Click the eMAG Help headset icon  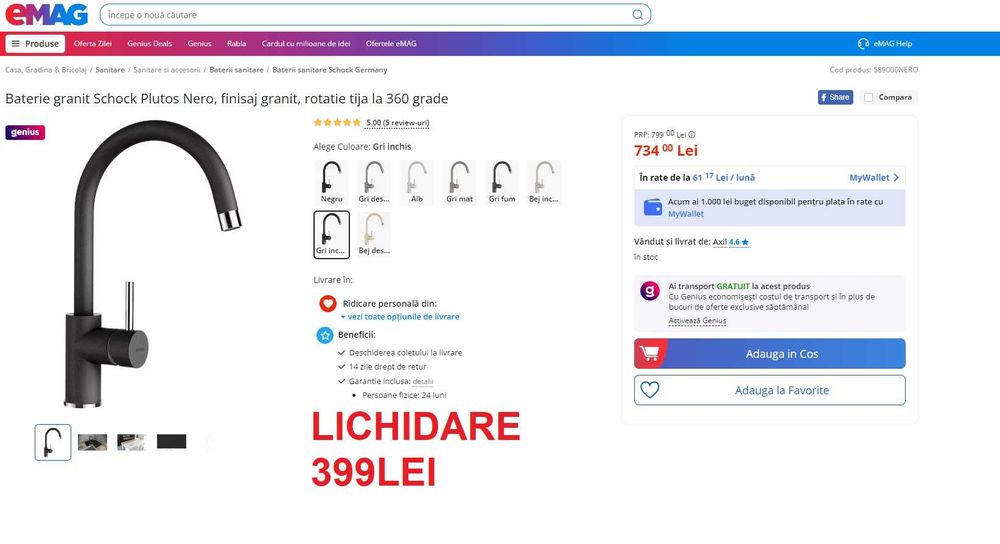coord(863,43)
